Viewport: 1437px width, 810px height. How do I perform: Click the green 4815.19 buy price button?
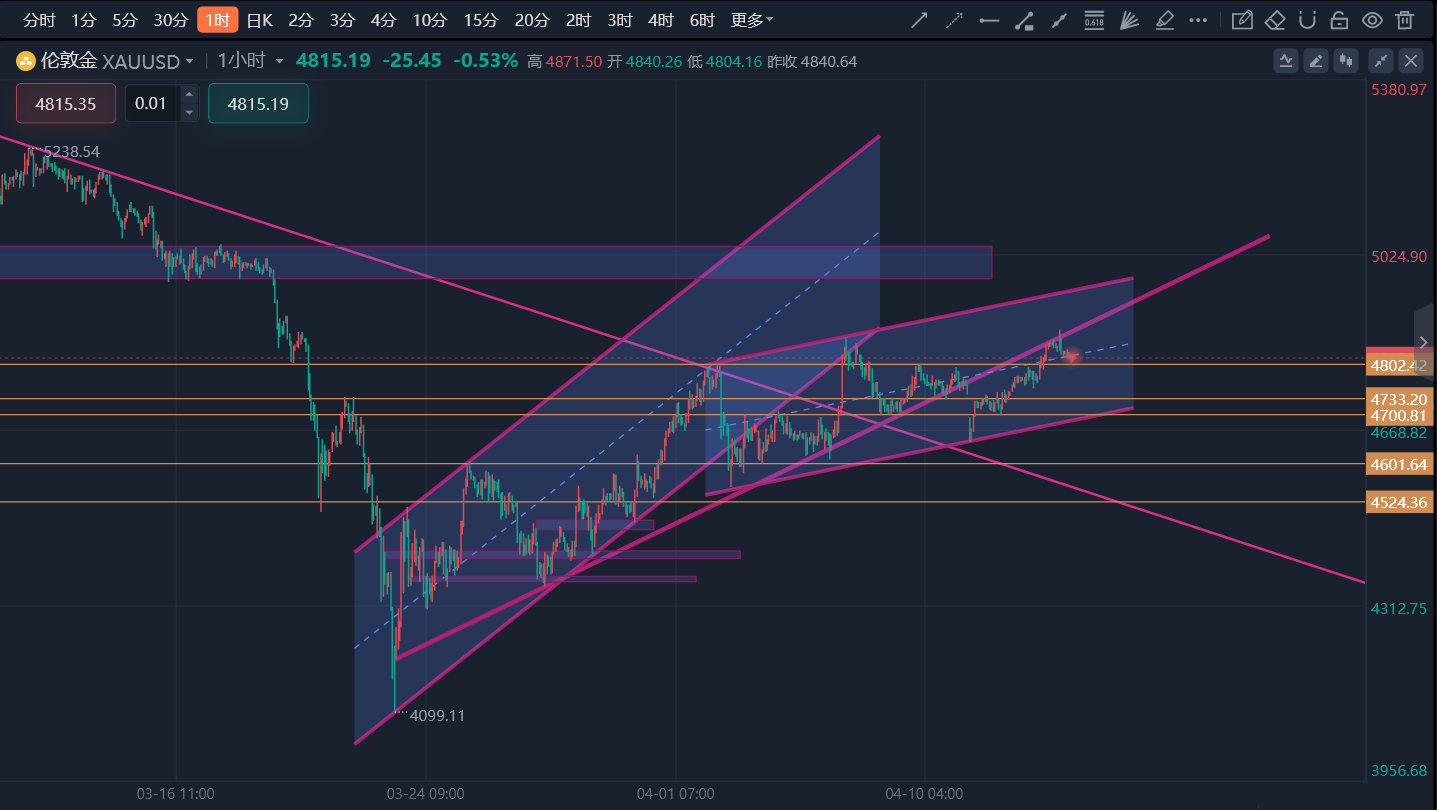pos(258,103)
